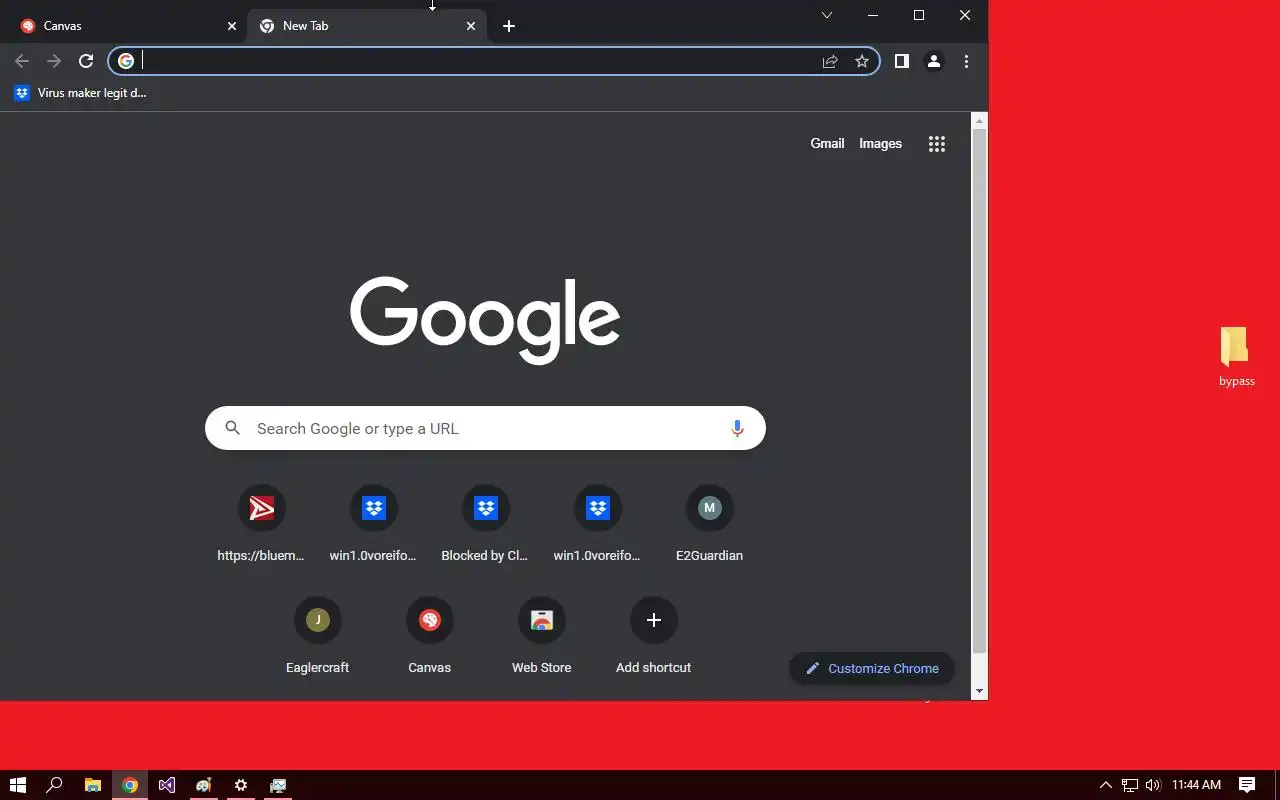The height and width of the screenshot is (800, 1280).
Task: Share this page using the share icon
Action: 830,61
